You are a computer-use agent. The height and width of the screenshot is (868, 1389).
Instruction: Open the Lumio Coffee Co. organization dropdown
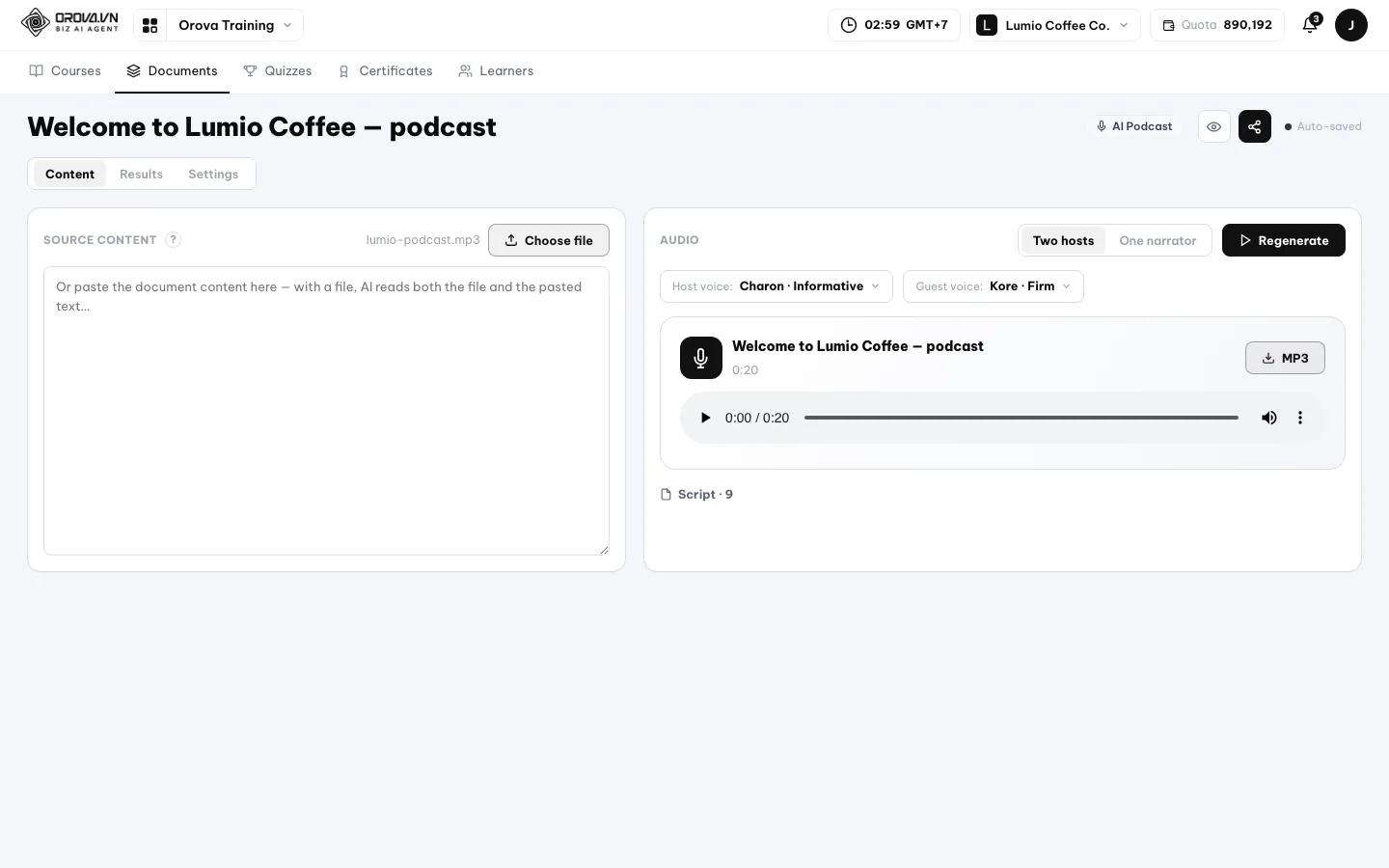coord(1055,25)
